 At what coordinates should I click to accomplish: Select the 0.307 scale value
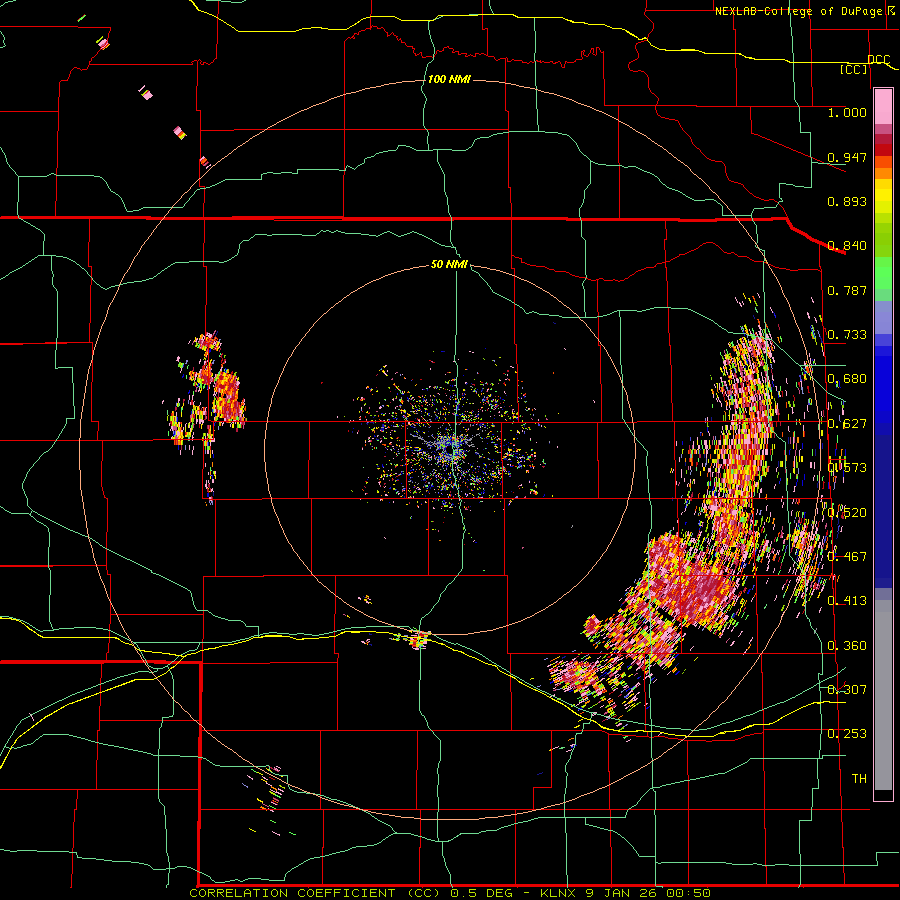(847, 689)
